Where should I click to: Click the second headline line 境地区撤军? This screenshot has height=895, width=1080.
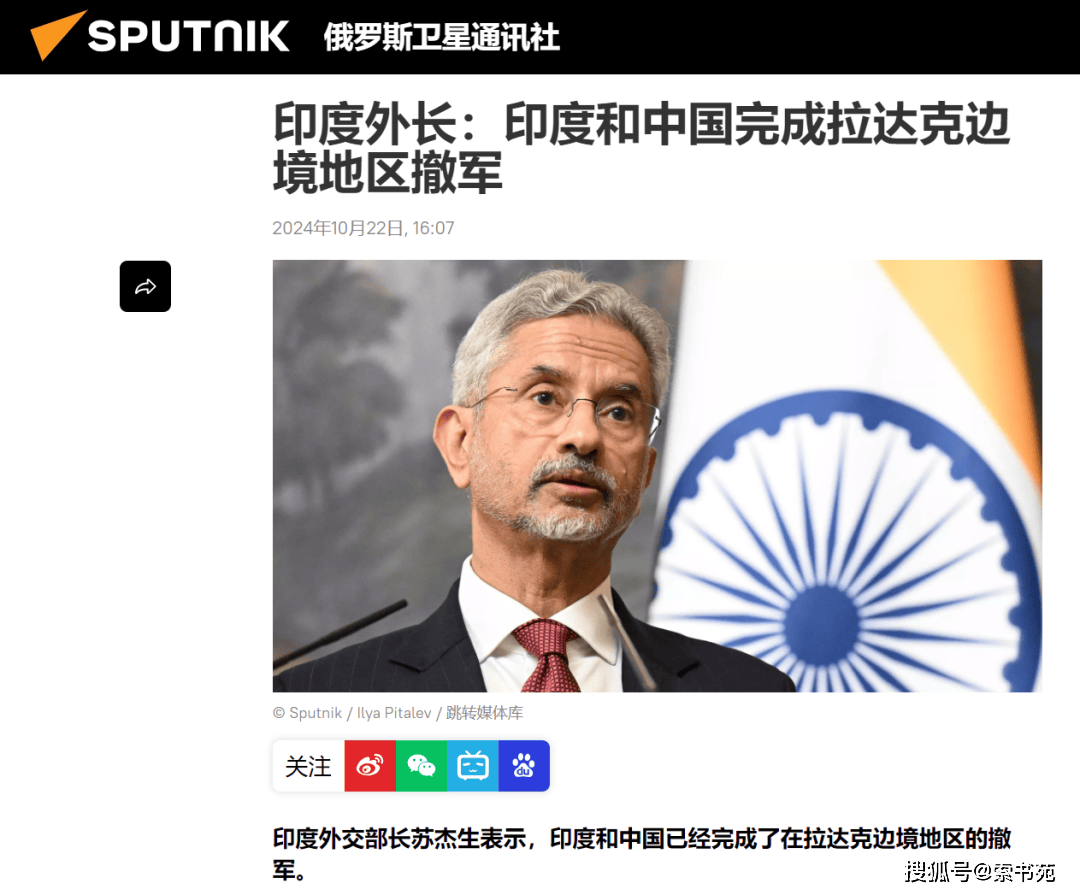(388, 173)
